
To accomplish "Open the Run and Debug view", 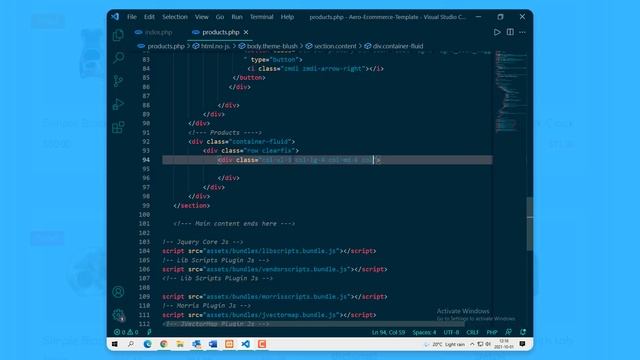I will pyautogui.click(x=118, y=104).
